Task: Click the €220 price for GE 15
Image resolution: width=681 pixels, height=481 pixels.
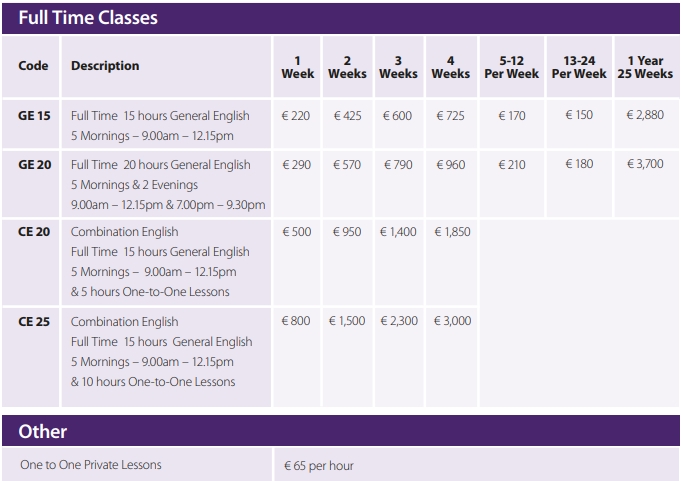Action: tap(296, 116)
